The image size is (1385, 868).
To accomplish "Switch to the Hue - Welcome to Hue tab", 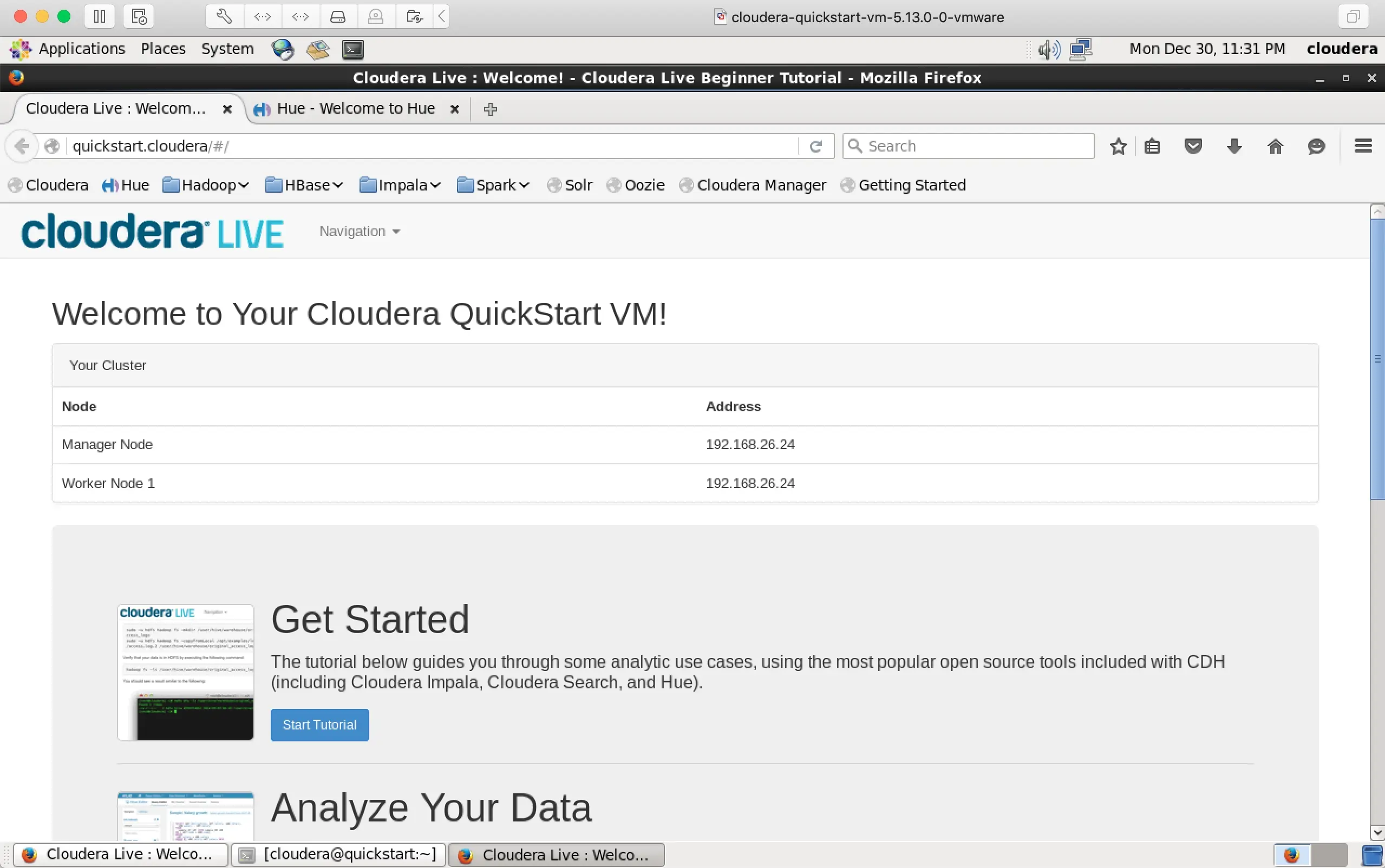I will 355,108.
